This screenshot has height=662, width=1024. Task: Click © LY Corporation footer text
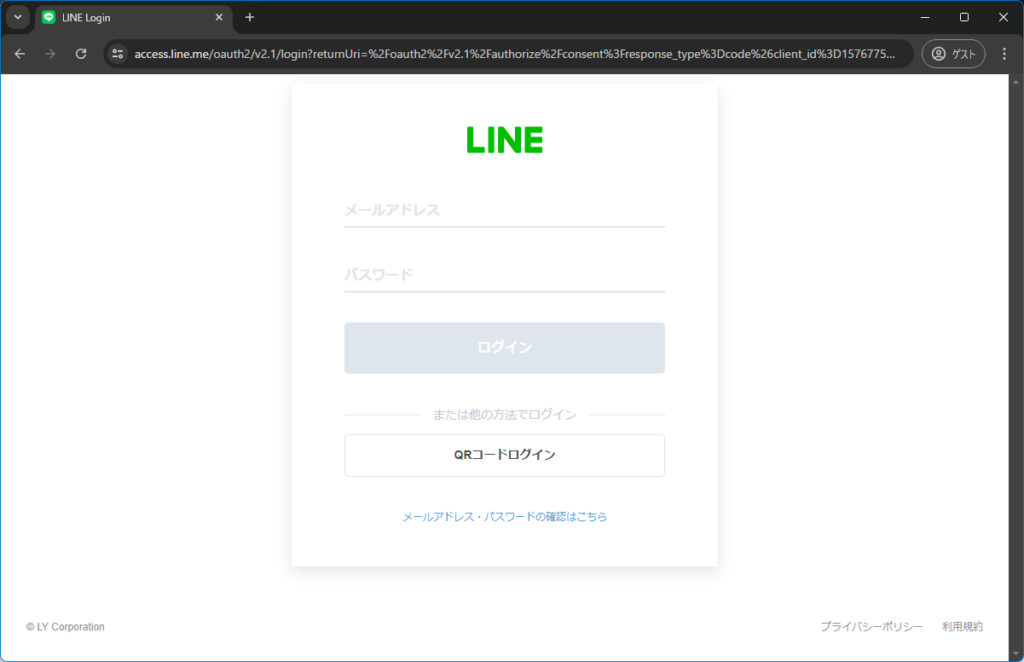pos(65,627)
